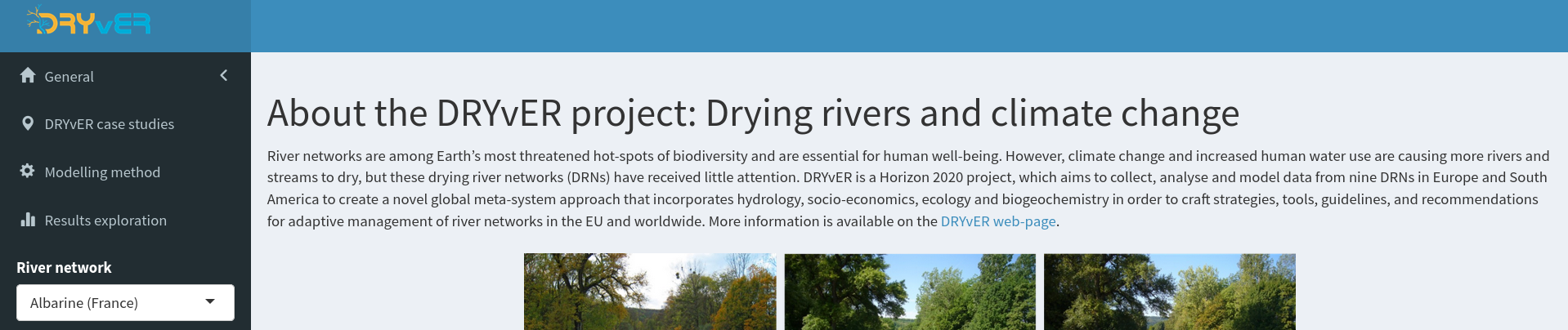Click the bar chart icon for Results exploration
Screen dimensions: 1568x330
28,219
